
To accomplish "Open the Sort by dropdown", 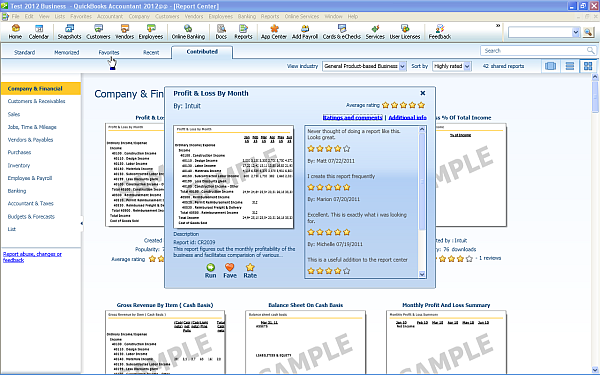I will tap(467, 66).
